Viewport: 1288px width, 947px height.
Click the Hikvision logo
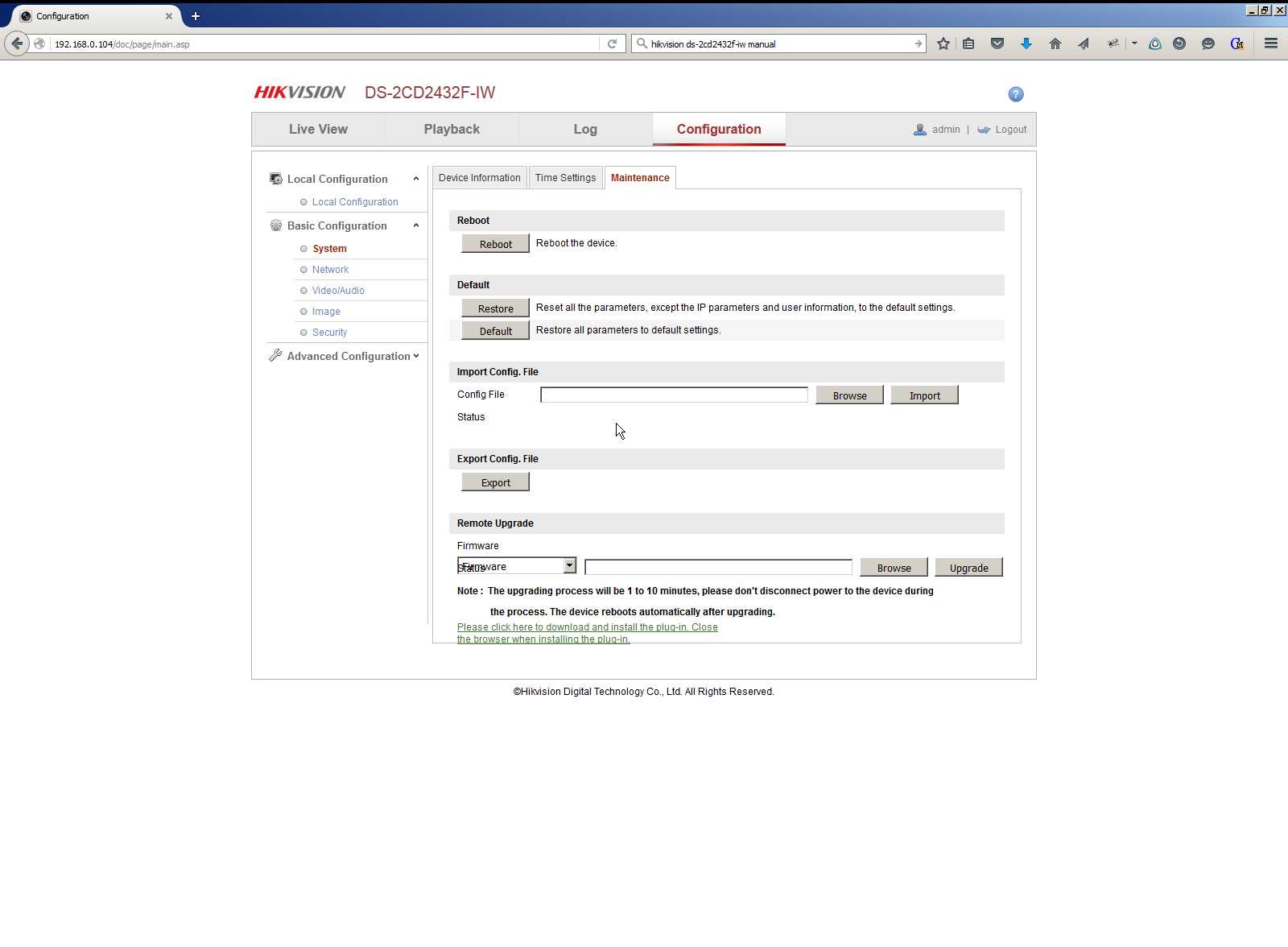[300, 93]
